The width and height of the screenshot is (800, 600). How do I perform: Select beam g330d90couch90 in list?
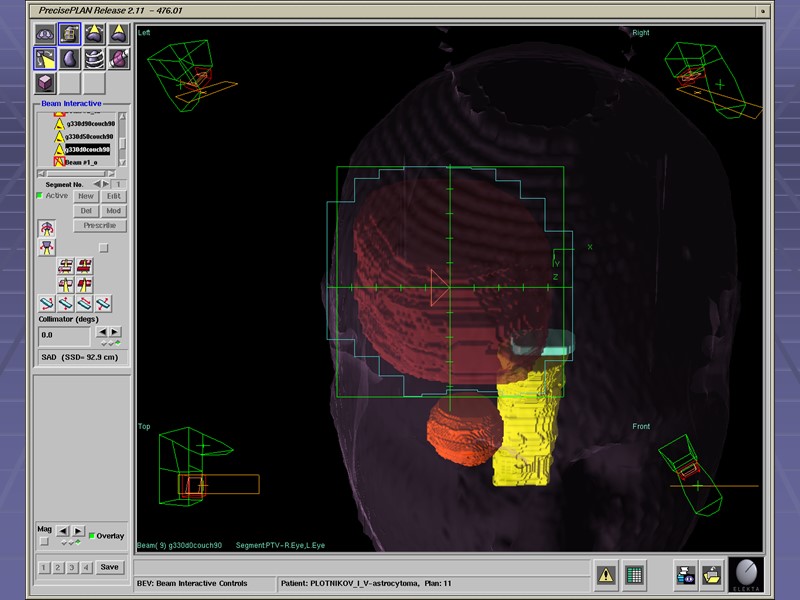[x=90, y=124]
